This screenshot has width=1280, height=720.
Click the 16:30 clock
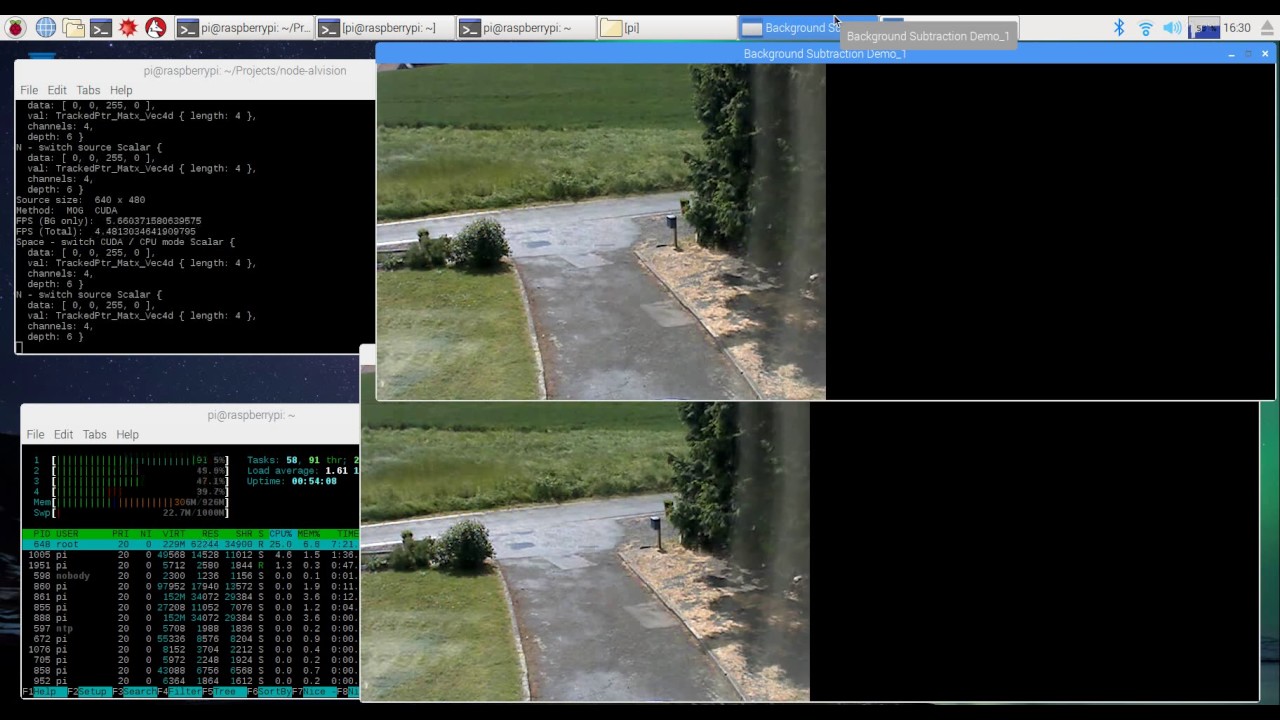(1237, 28)
